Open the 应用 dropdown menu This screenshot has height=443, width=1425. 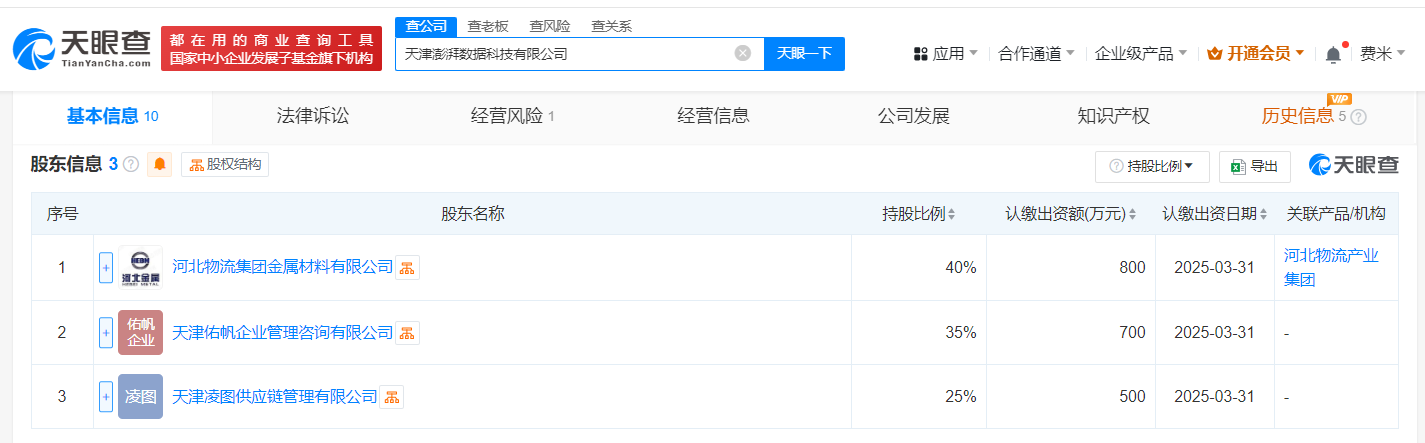pyautogui.click(x=946, y=54)
